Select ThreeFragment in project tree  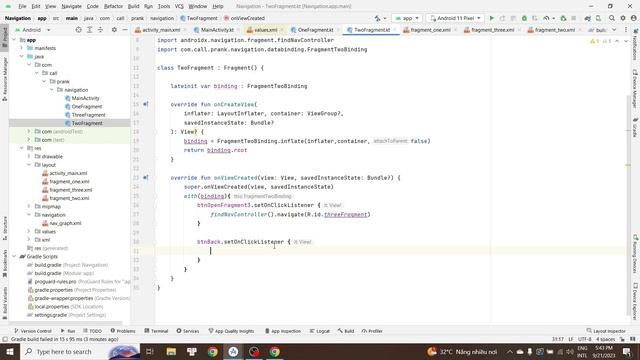[88, 115]
